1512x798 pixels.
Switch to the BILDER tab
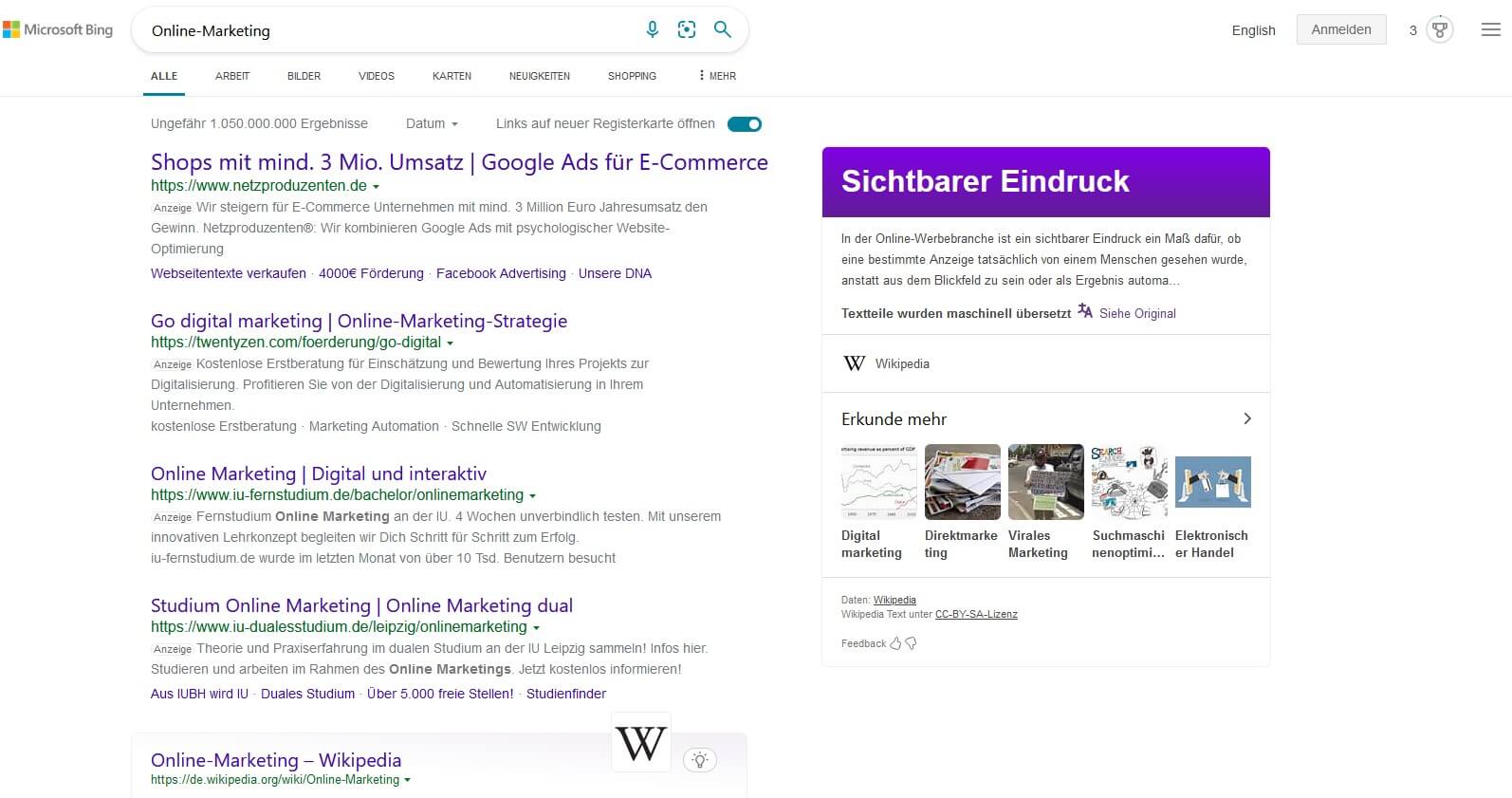click(304, 76)
